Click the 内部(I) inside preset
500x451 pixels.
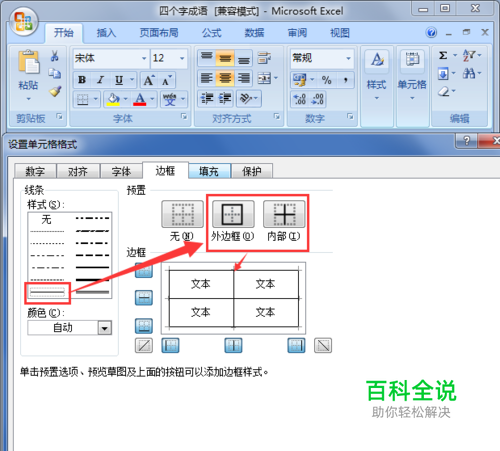point(284,214)
